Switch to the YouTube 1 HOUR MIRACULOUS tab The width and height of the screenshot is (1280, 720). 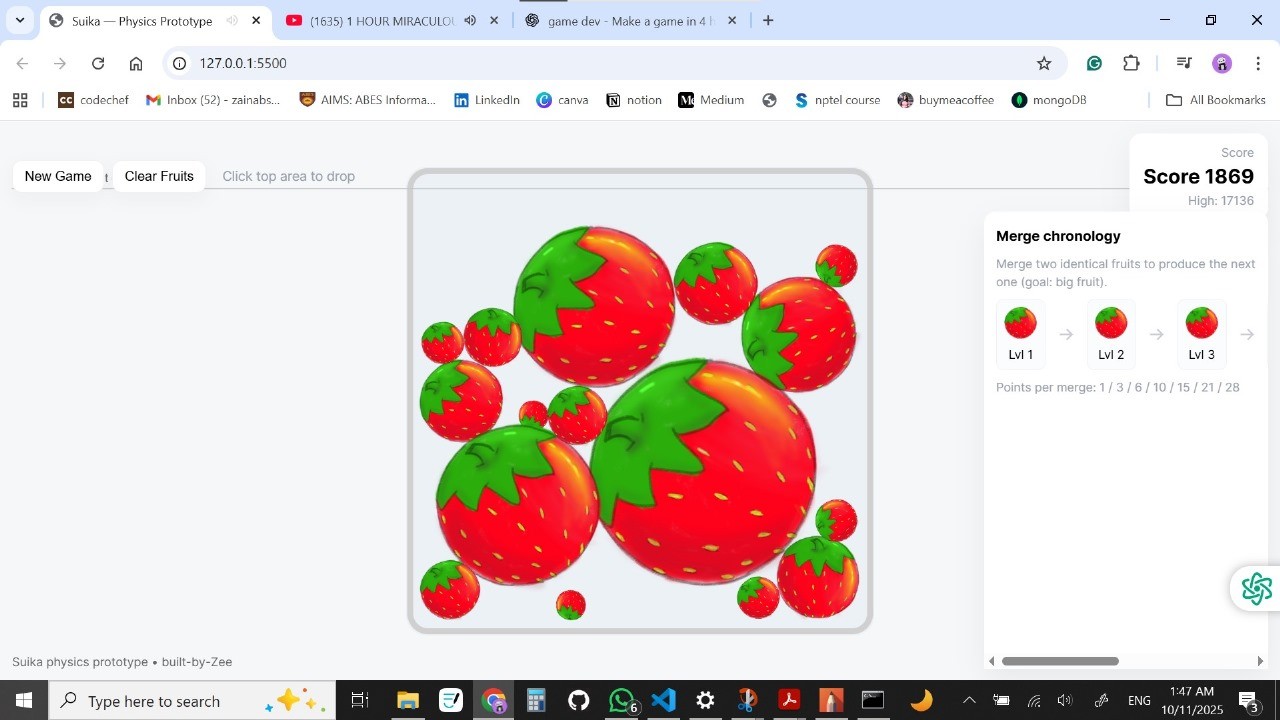380,21
